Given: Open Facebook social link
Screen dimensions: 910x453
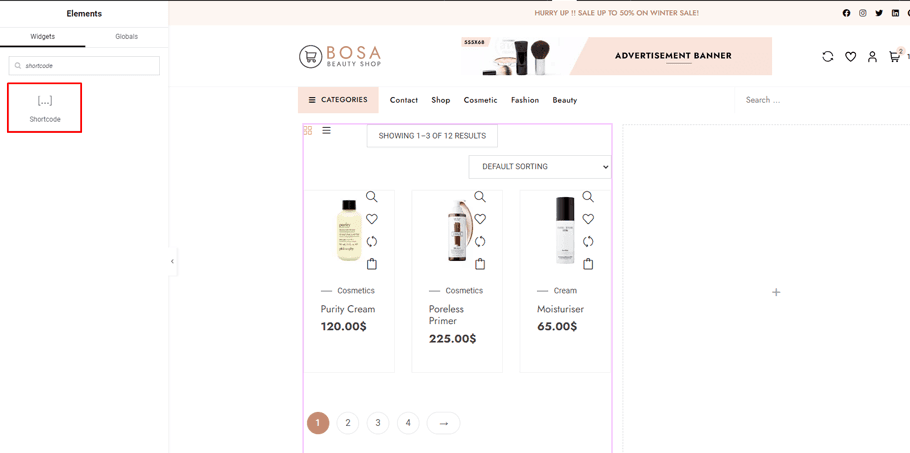Looking at the screenshot, I should [x=846, y=13].
